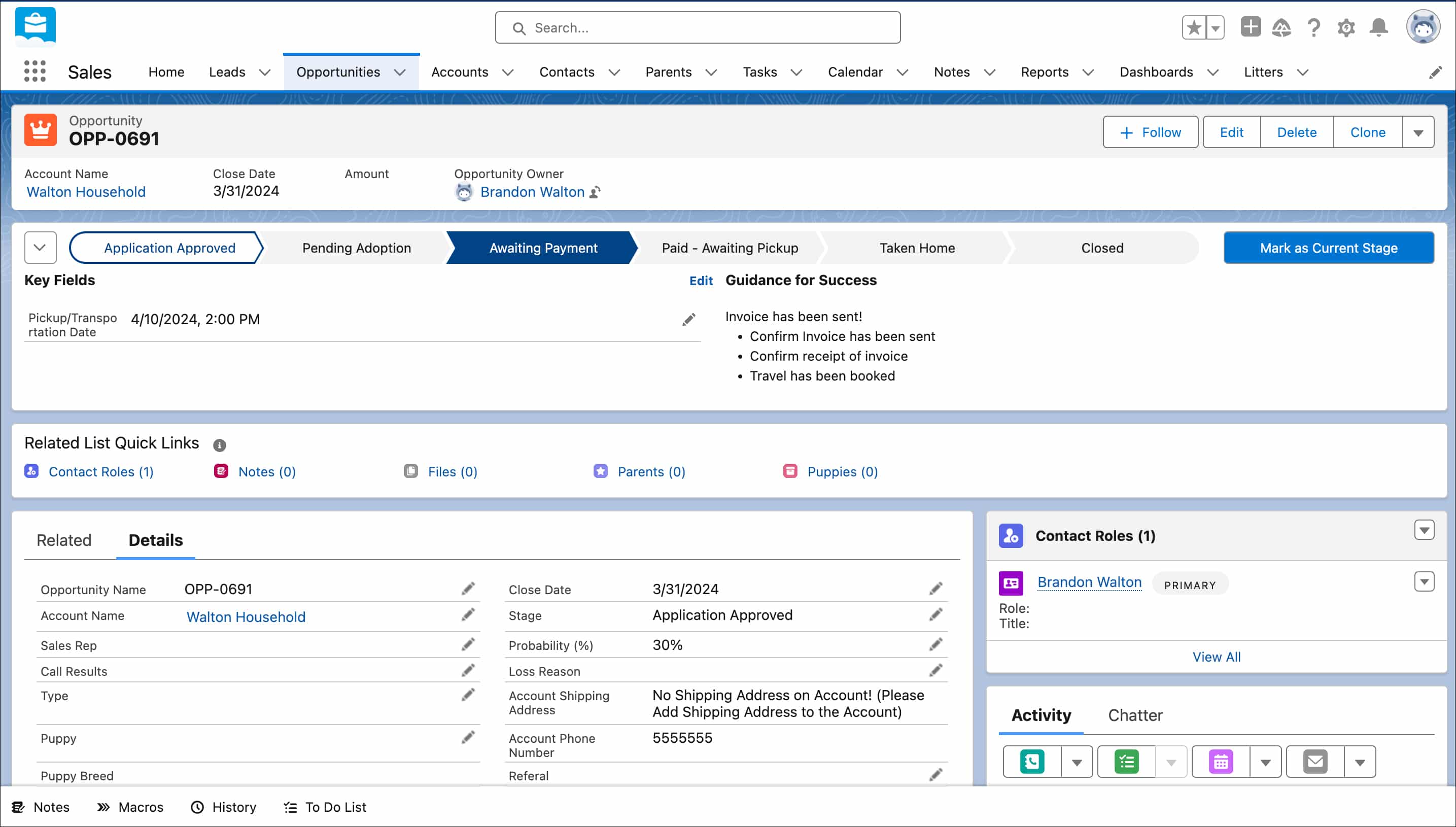The image size is (1456, 827).
Task: Click the Edit button on opportunity
Action: pyautogui.click(x=1232, y=132)
